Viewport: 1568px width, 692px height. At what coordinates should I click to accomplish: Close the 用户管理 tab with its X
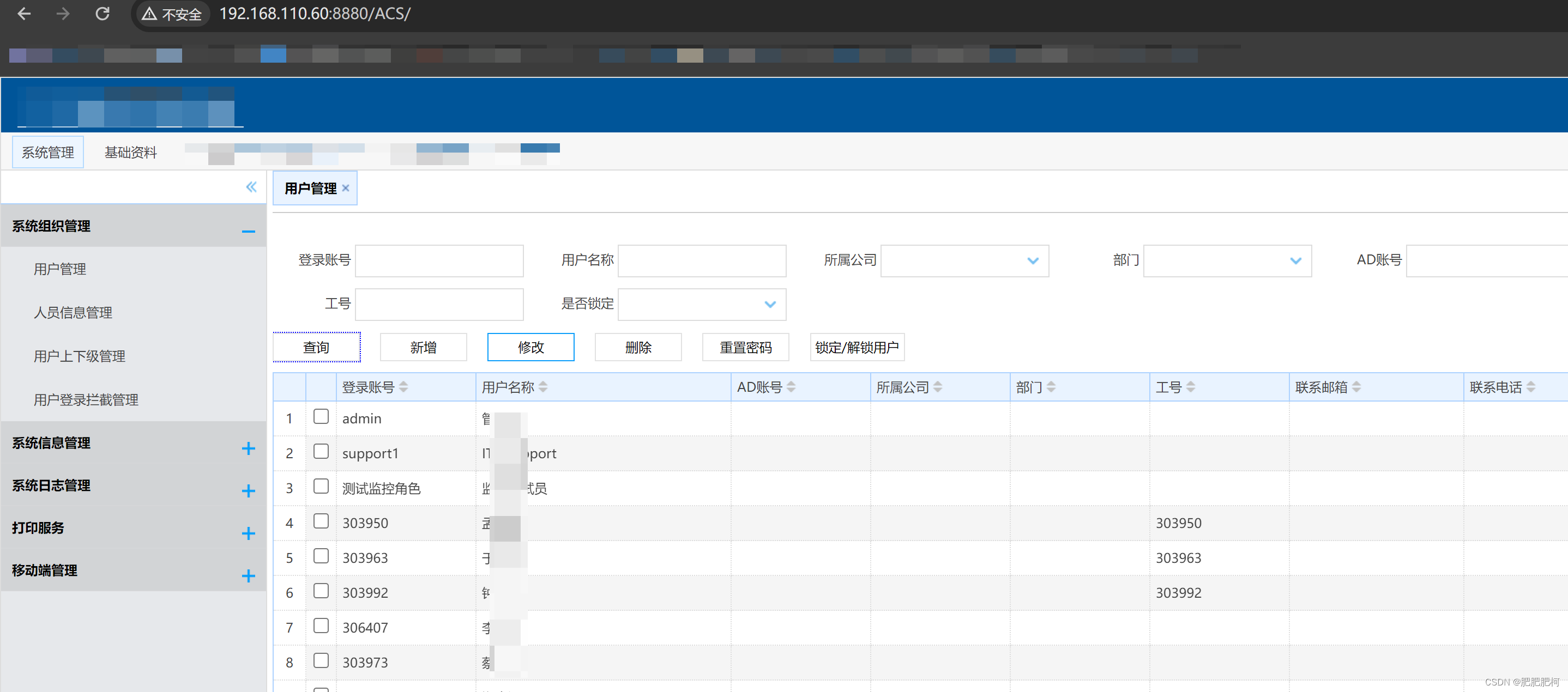pyautogui.click(x=346, y=189)
